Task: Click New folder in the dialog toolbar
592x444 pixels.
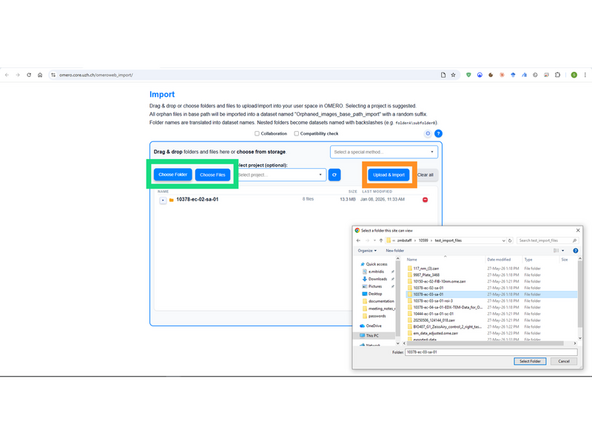Action: 395,251
